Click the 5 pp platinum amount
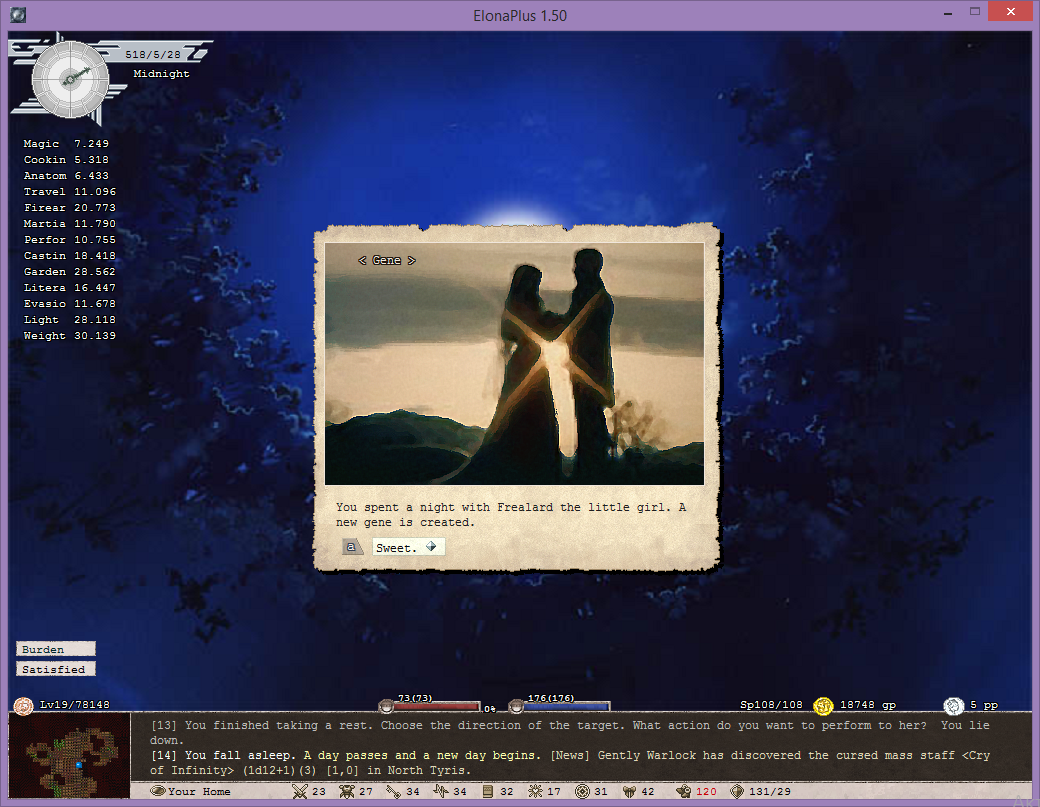 [984, 704]
